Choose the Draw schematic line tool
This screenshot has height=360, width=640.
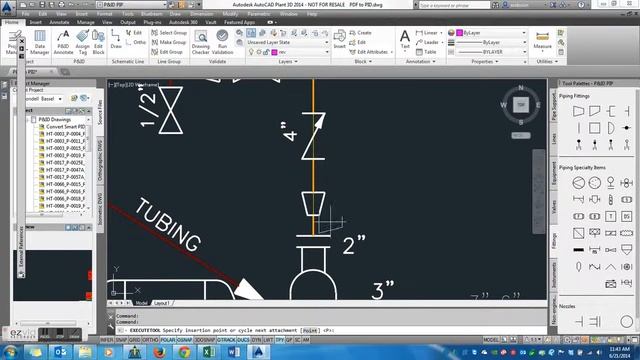(116, 40)
